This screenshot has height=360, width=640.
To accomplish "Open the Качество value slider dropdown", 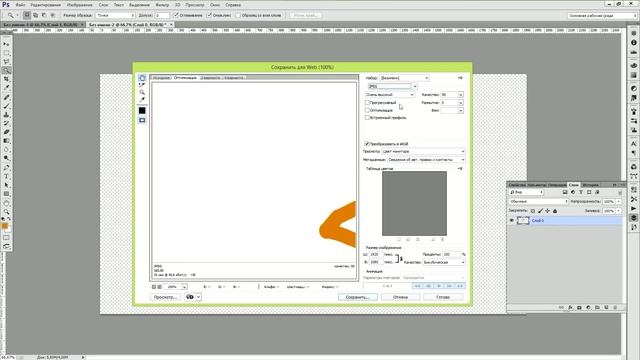I will click(461, 95).
